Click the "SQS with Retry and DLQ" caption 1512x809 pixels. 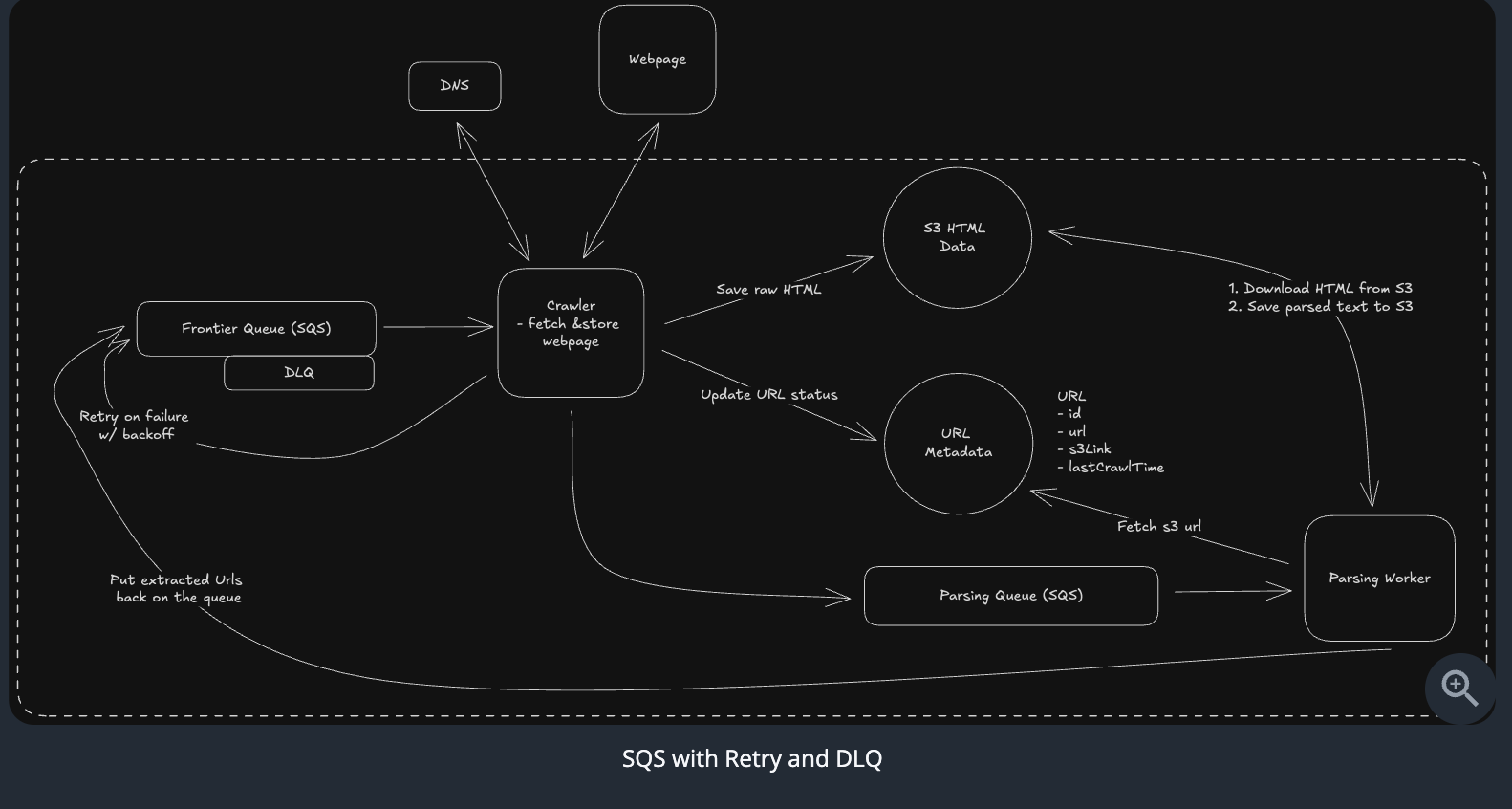(x=752, y=759)
